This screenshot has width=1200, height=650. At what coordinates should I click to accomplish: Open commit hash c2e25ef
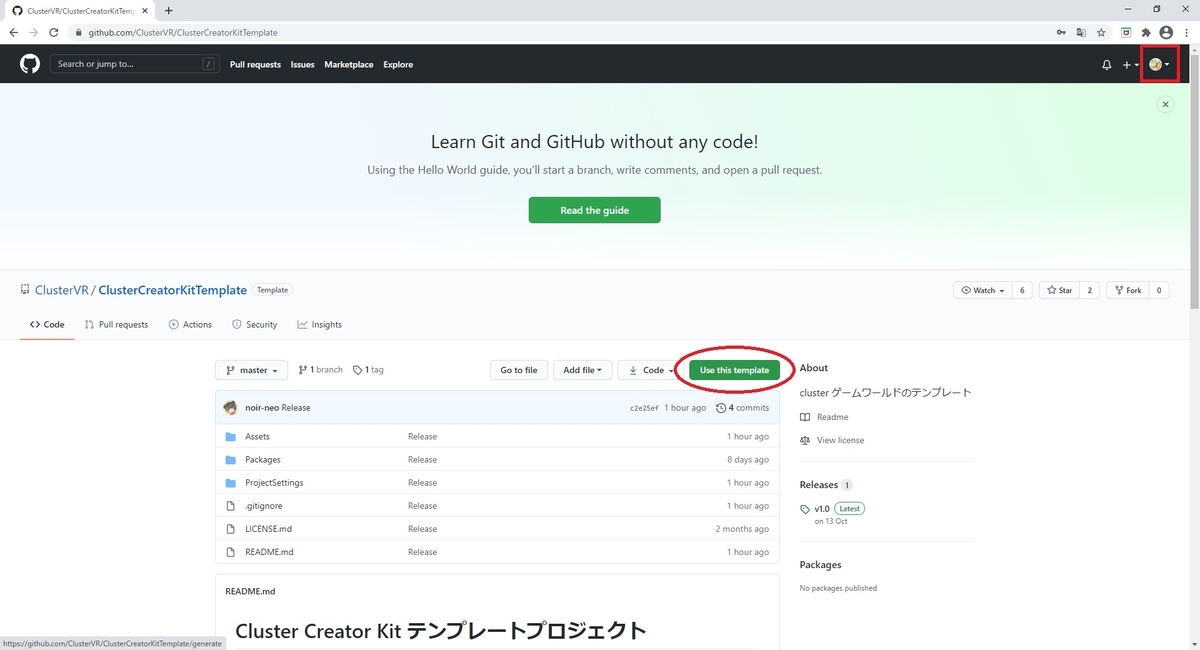644,408
